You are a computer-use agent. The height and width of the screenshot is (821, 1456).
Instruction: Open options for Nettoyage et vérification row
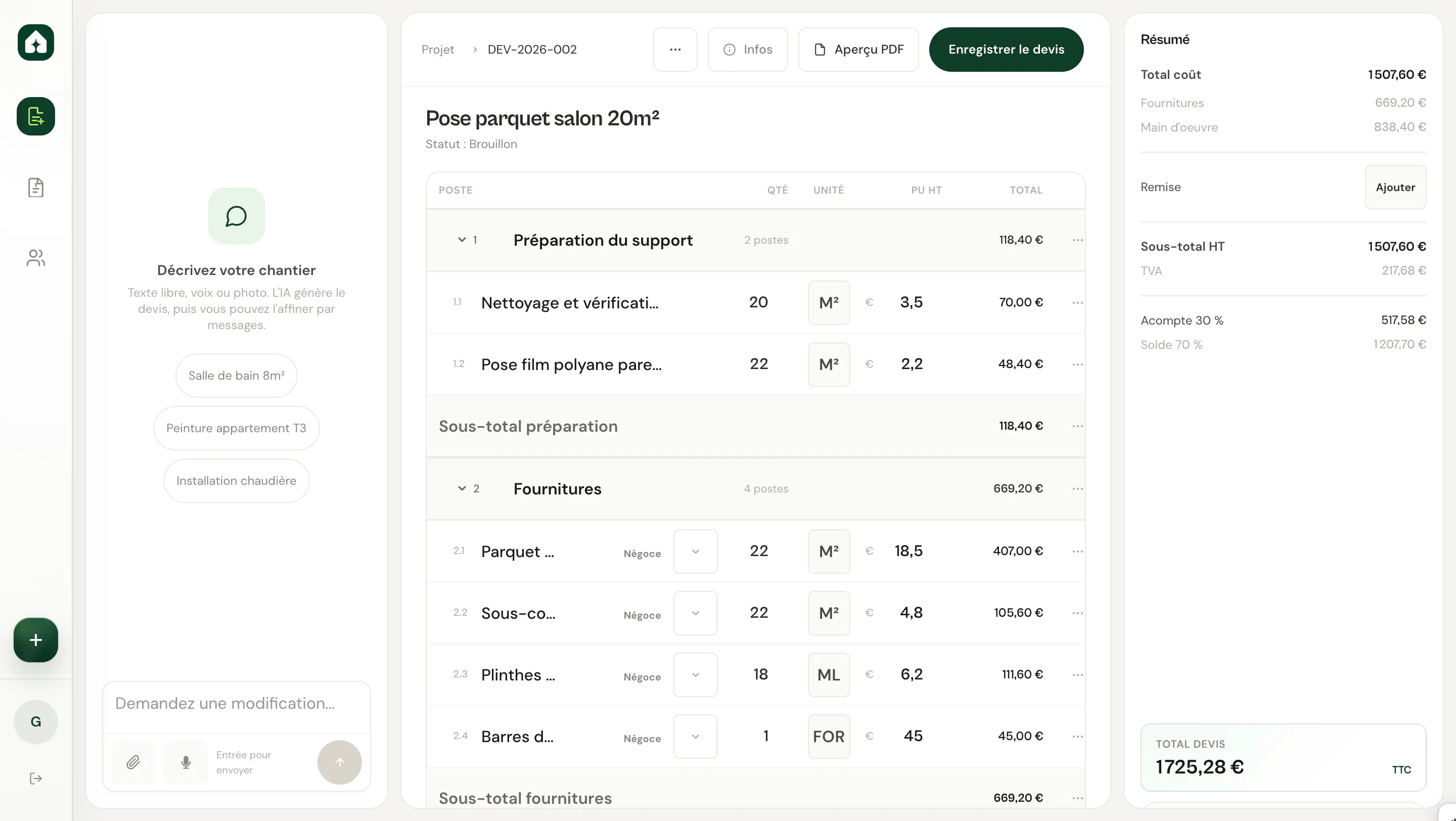click(x=1077, y=302)
